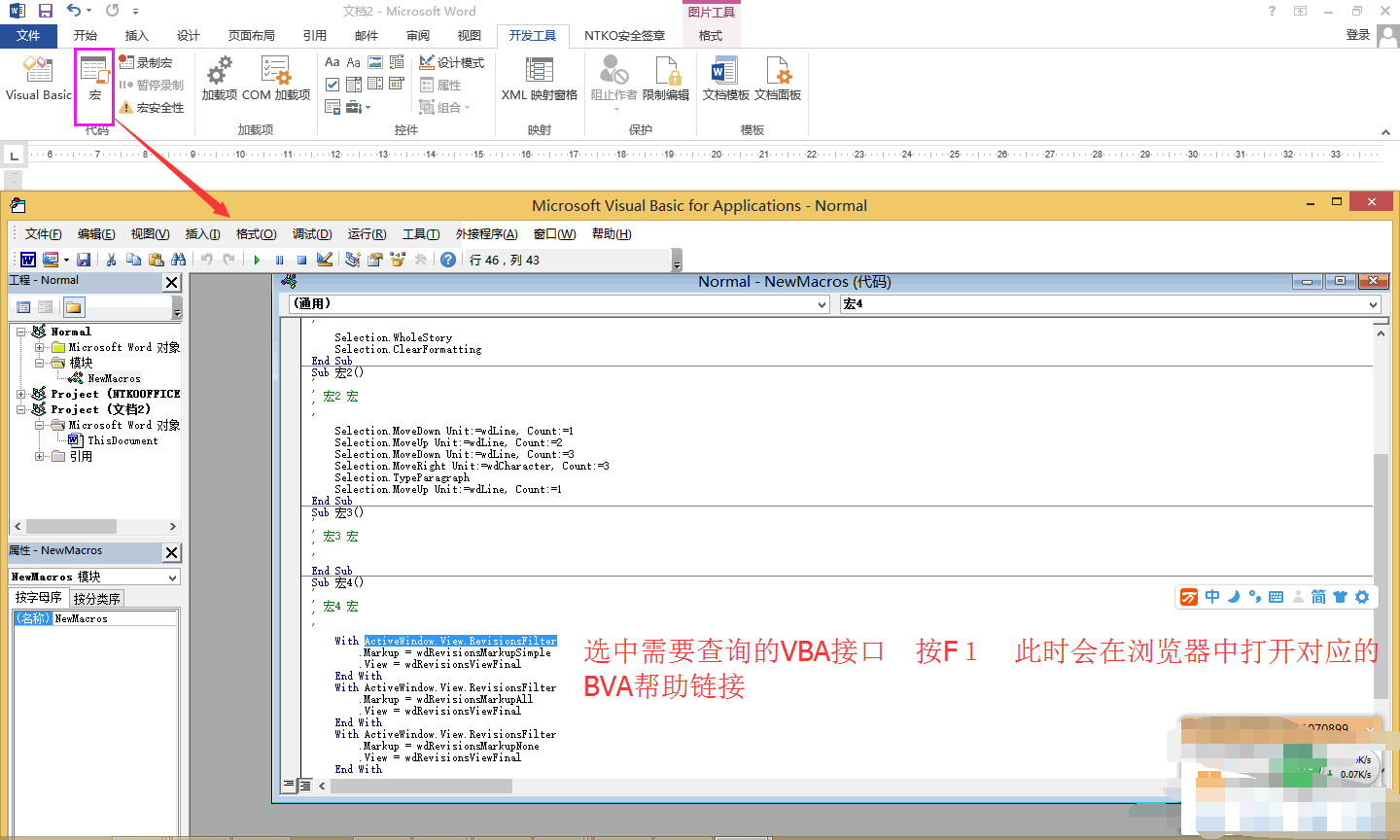Screen dimensions: 1400x840
Task: Open Object Browser icon in VBA toolbar
Action: coord(397,260)
